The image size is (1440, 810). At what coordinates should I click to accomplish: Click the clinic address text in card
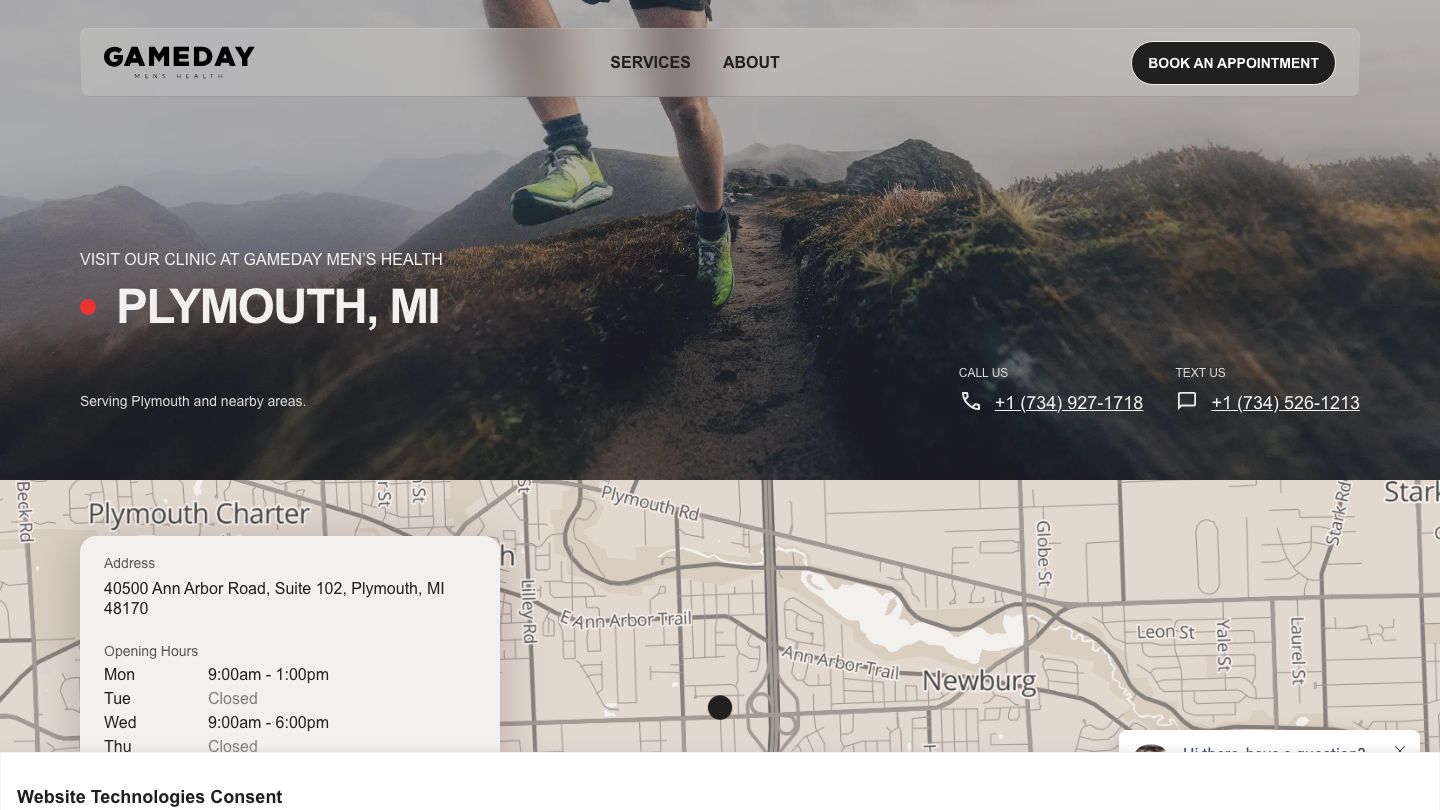pos(274,598)
